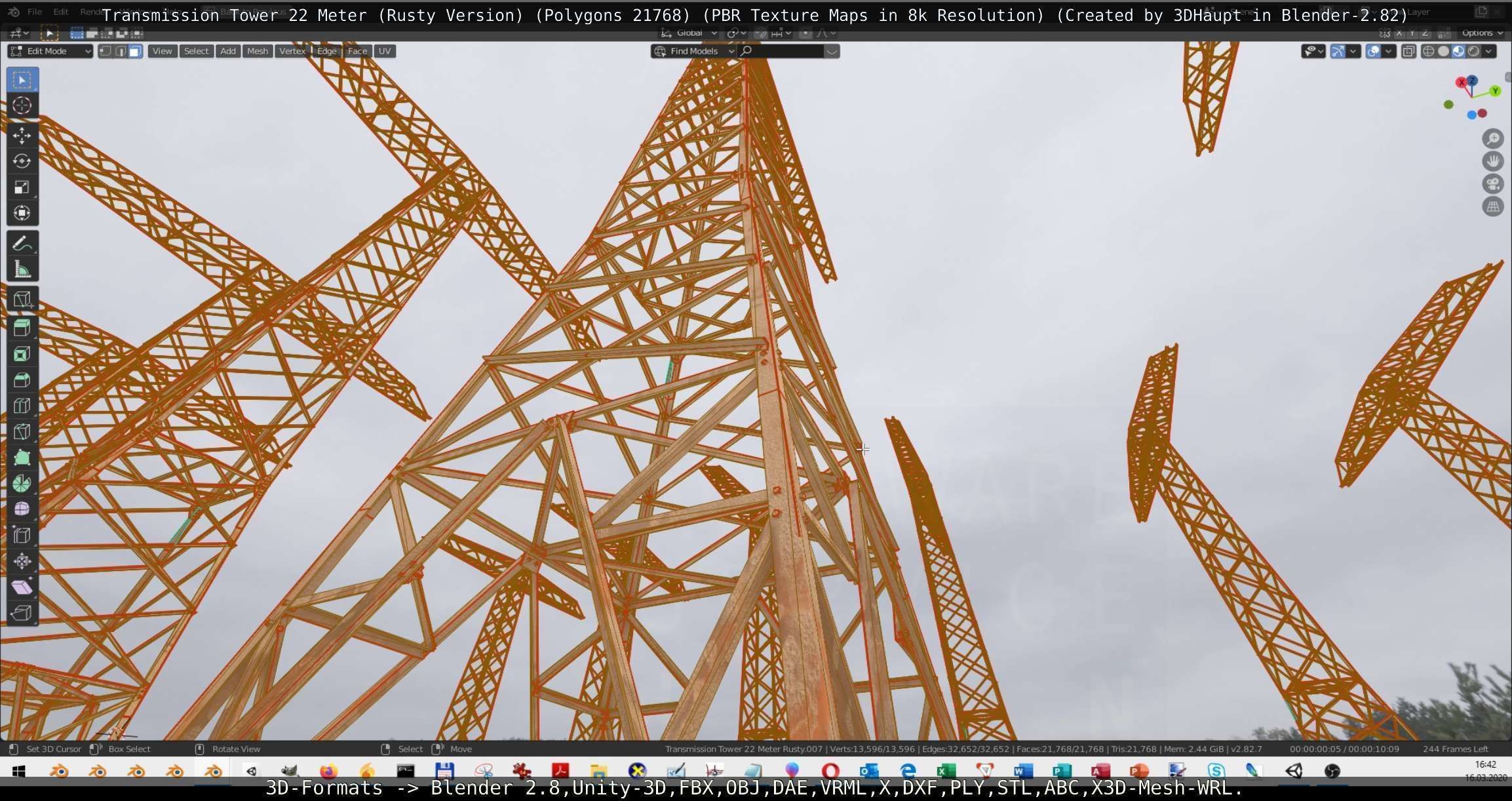Open Excel from the taskbar
The width and height of the screenshot is (1512, 801).
(946, 771)
